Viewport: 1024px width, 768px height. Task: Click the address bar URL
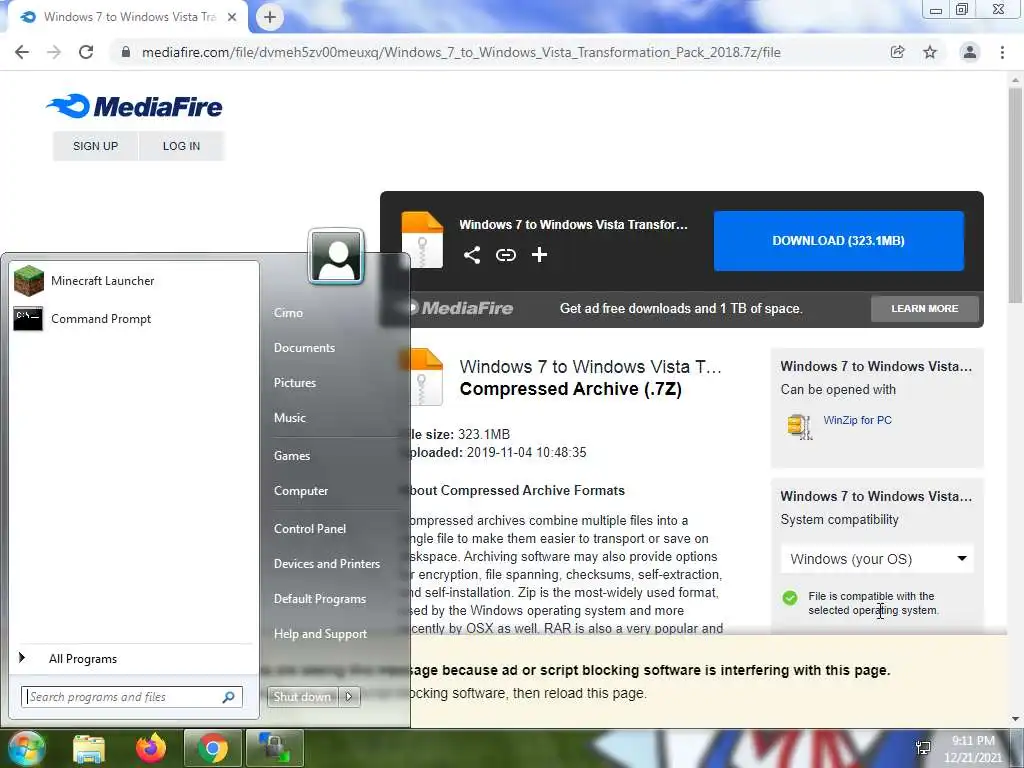(x=461, y=52)
